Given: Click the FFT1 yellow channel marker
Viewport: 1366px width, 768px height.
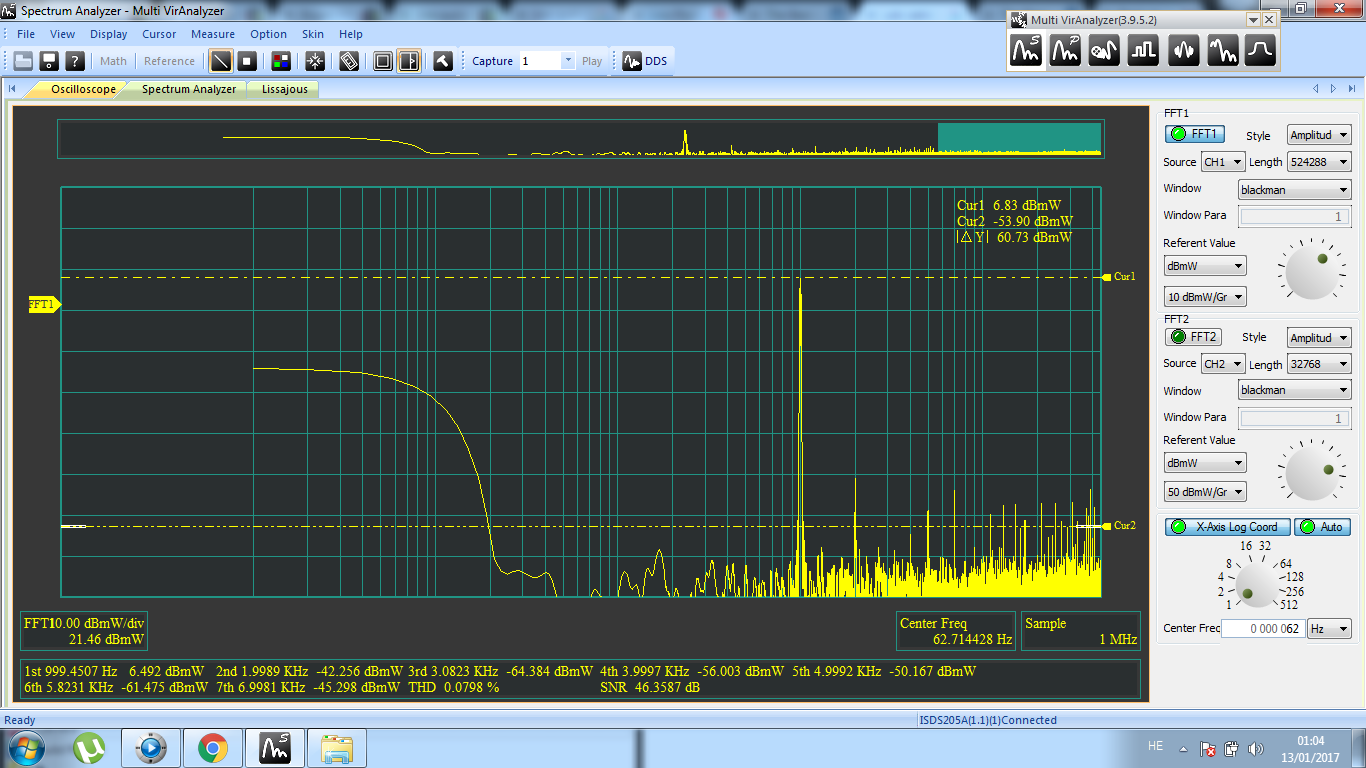Looking at the screenshot, I should (45, 304).
